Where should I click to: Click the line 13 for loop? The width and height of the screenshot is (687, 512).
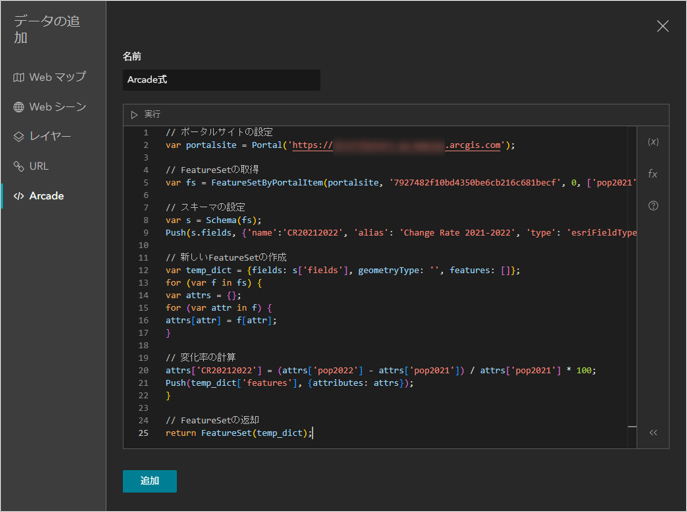click(x=213, y=283)
